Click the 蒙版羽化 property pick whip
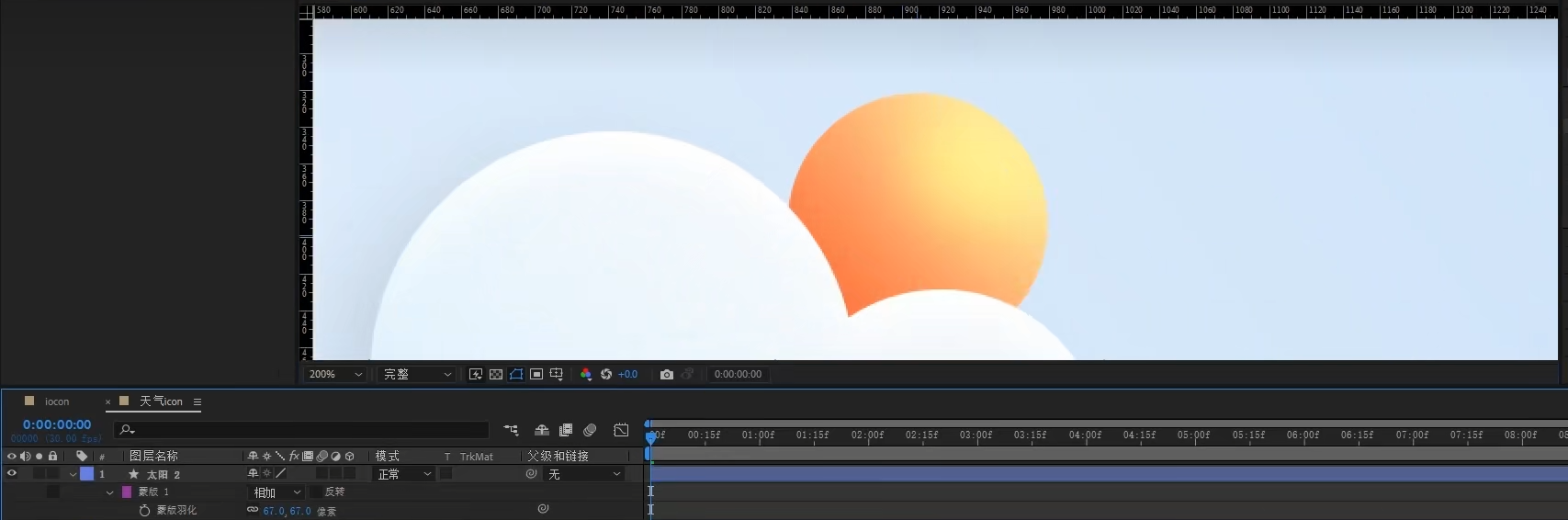Screen dimensions: 1568x520 [543, 508]
